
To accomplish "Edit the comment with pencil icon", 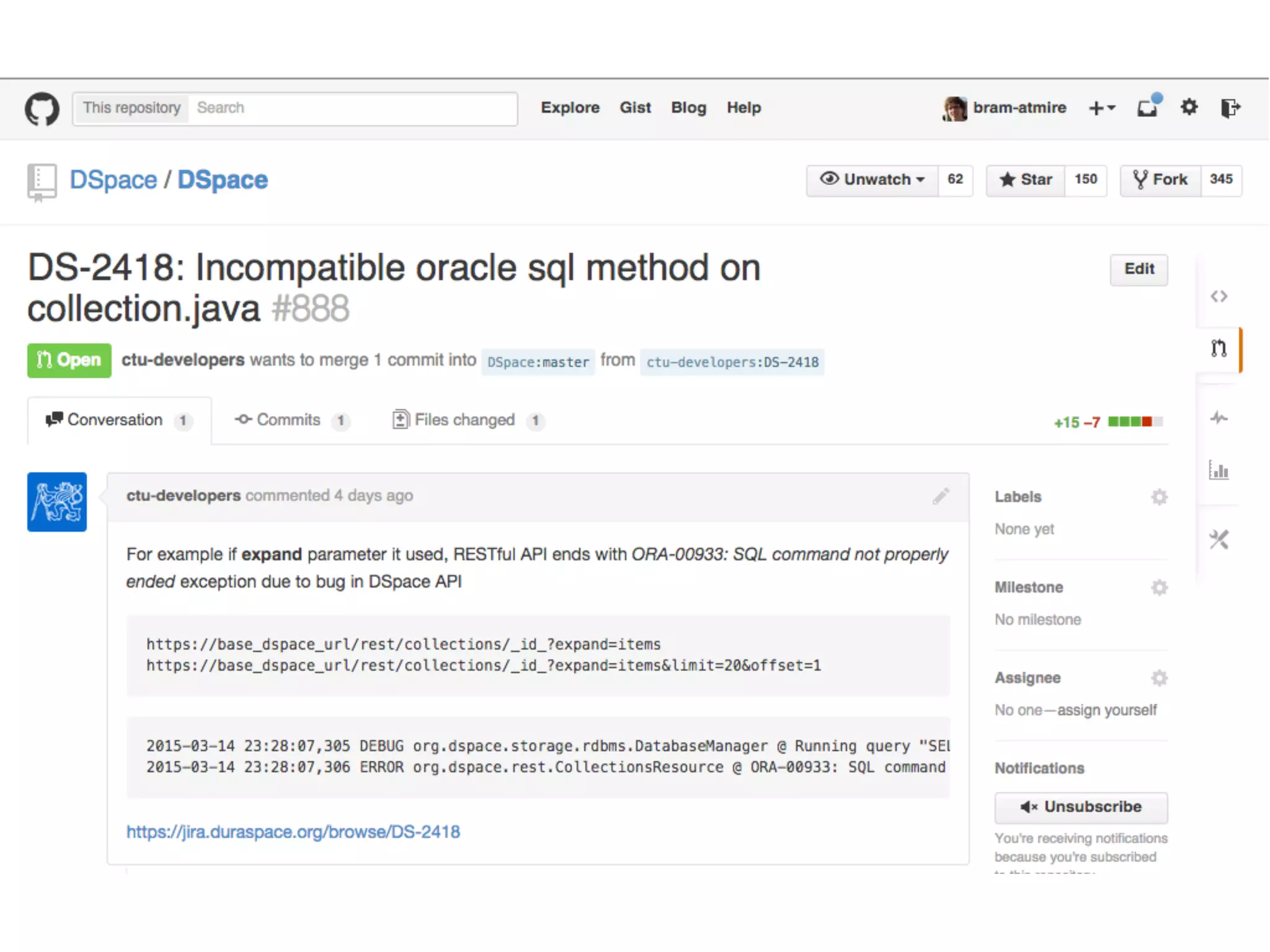I will 941,496.
